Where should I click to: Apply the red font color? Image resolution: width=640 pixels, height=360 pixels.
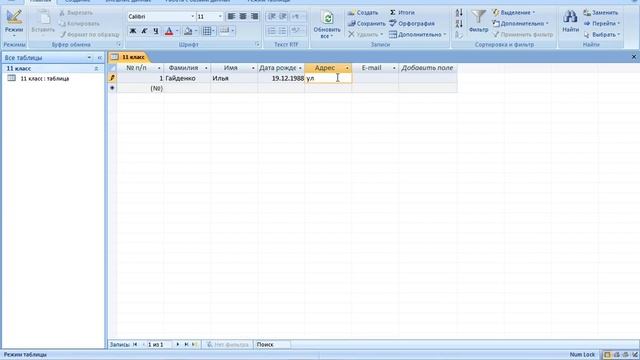[169, 31]
